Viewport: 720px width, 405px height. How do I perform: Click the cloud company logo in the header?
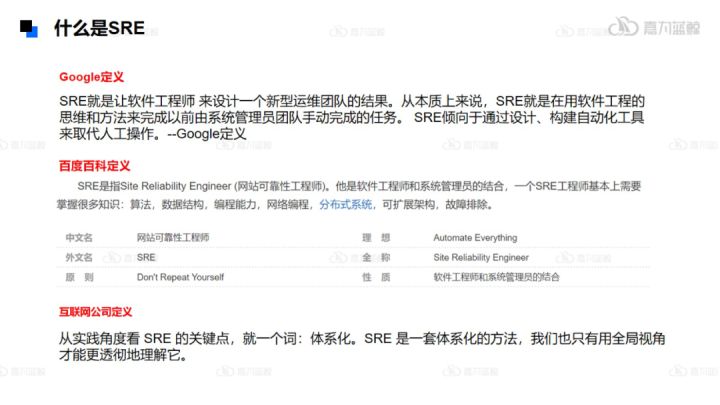pyautogui.click(x=654, y=27)
